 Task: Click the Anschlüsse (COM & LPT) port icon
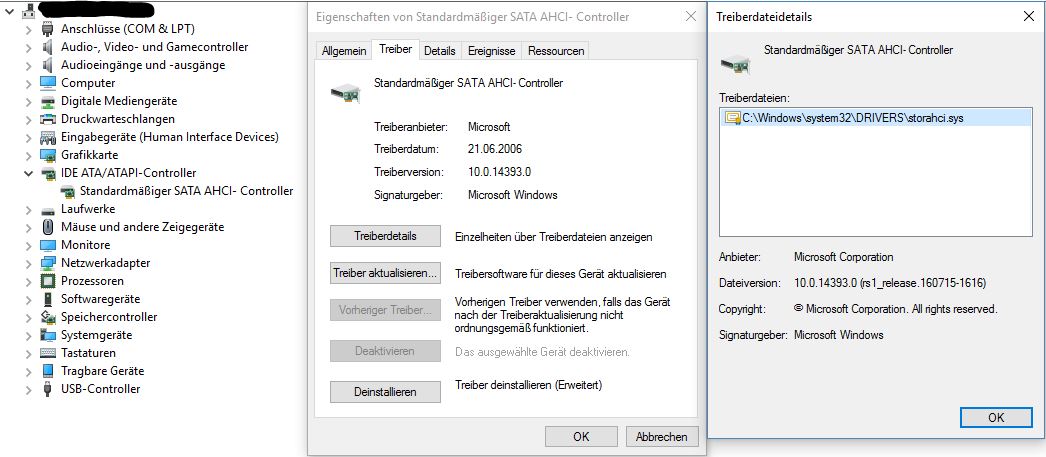click(47, 29)
